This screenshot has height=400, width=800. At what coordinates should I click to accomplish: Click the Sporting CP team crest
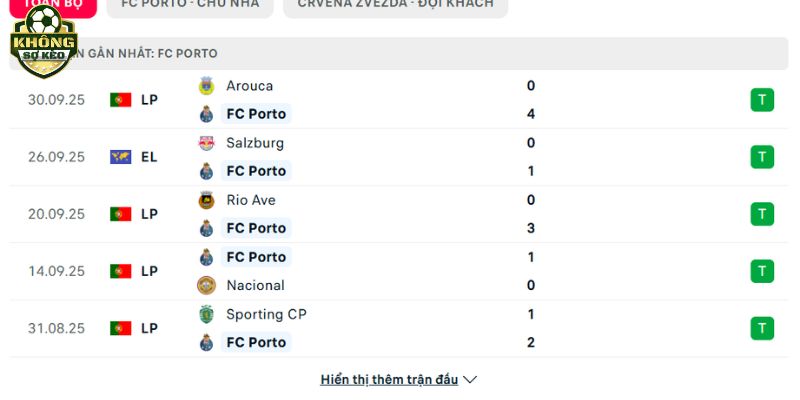[x=207, y=314]
